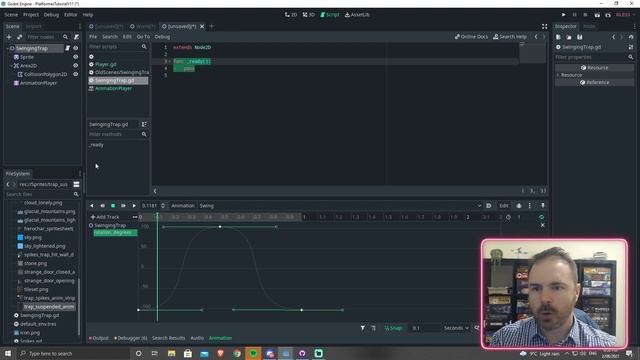The height and width of the screenshot is (360, 640).
Task: Open the script editor Go To menu
Action: coord(143,37)
